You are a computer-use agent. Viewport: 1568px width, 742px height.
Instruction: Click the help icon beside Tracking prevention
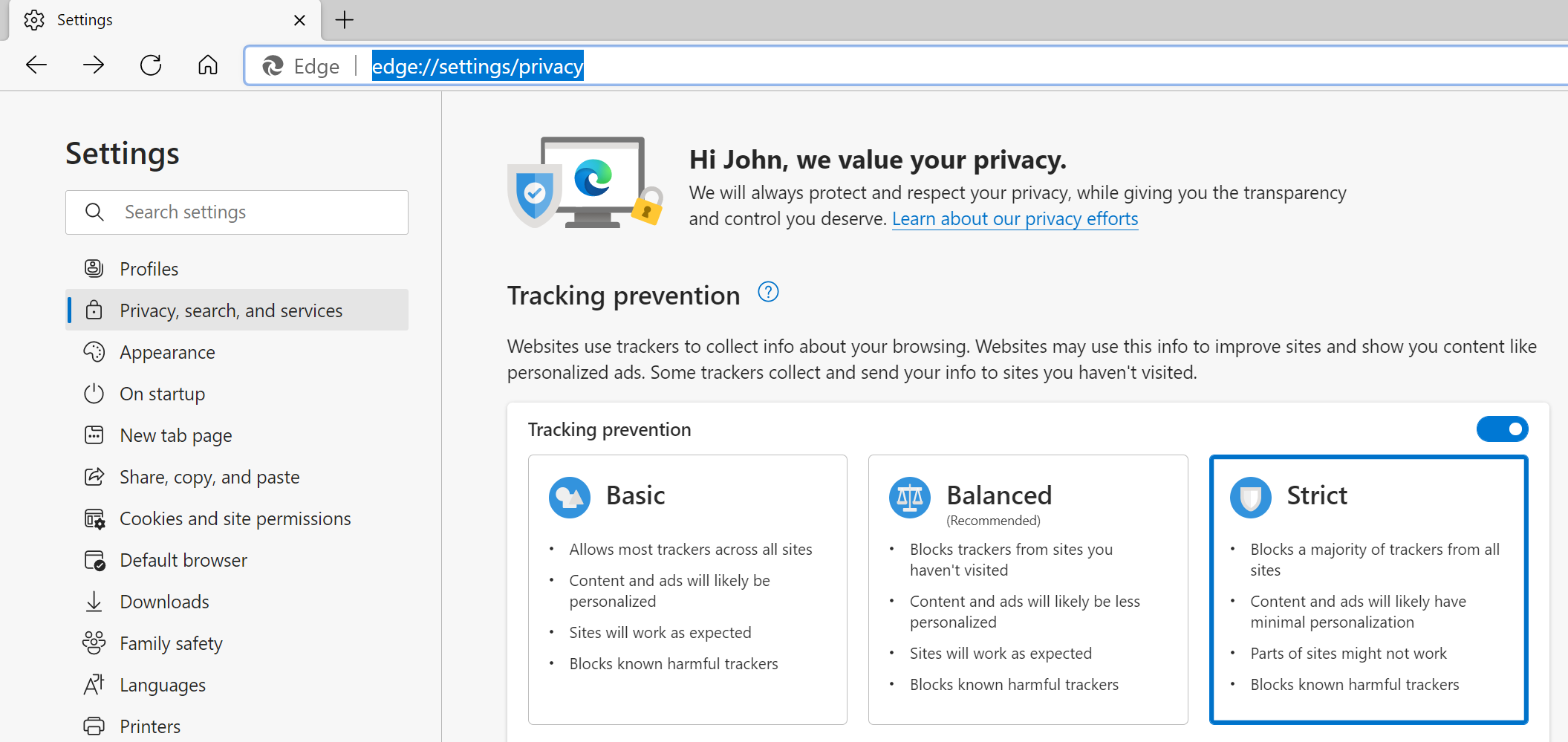pyautogui.click(x=768, y=292)
